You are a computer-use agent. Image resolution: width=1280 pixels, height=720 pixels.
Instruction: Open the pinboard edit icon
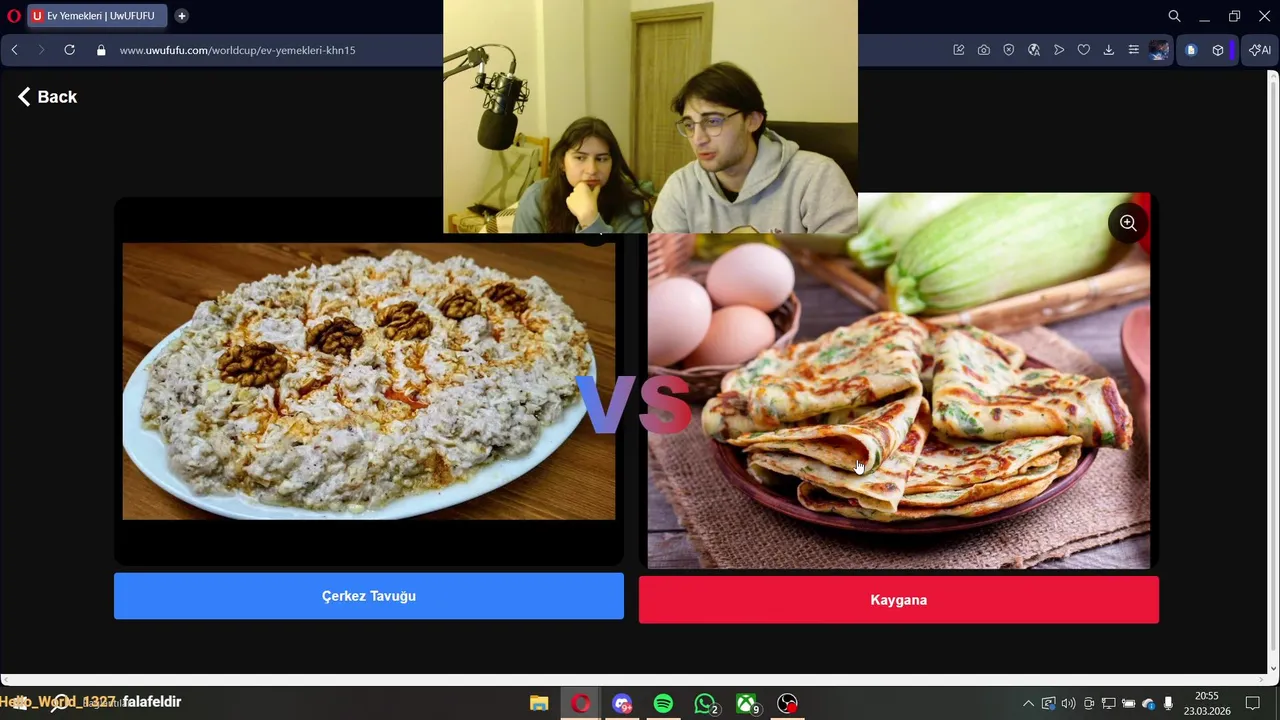(x=959, y=50)
